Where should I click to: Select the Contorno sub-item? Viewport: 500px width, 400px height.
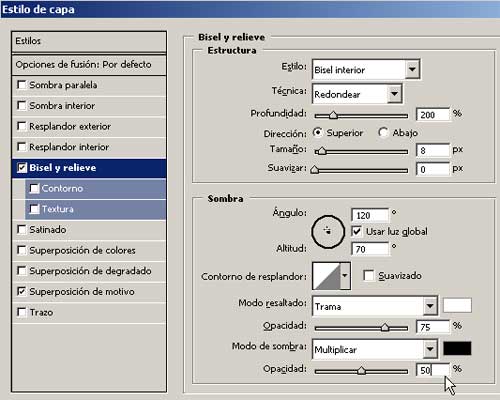[x=95, y=188]
